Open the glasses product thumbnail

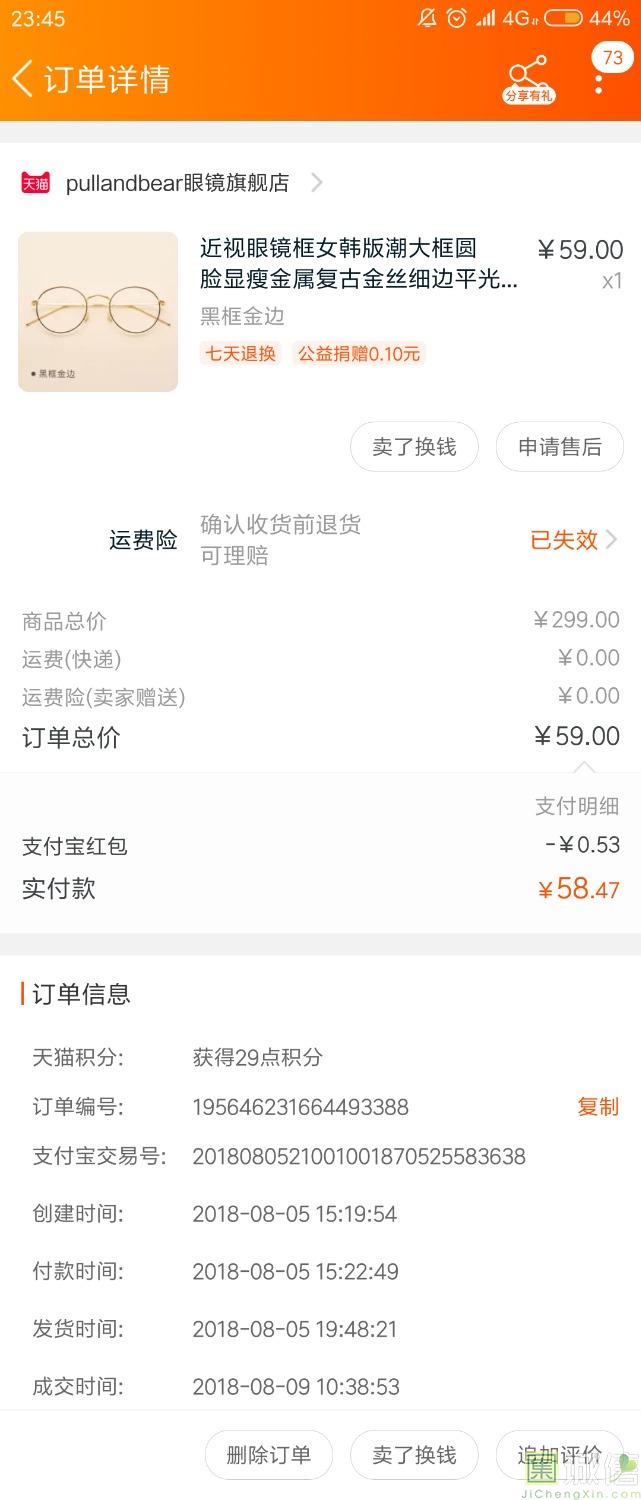coord(98,312)
